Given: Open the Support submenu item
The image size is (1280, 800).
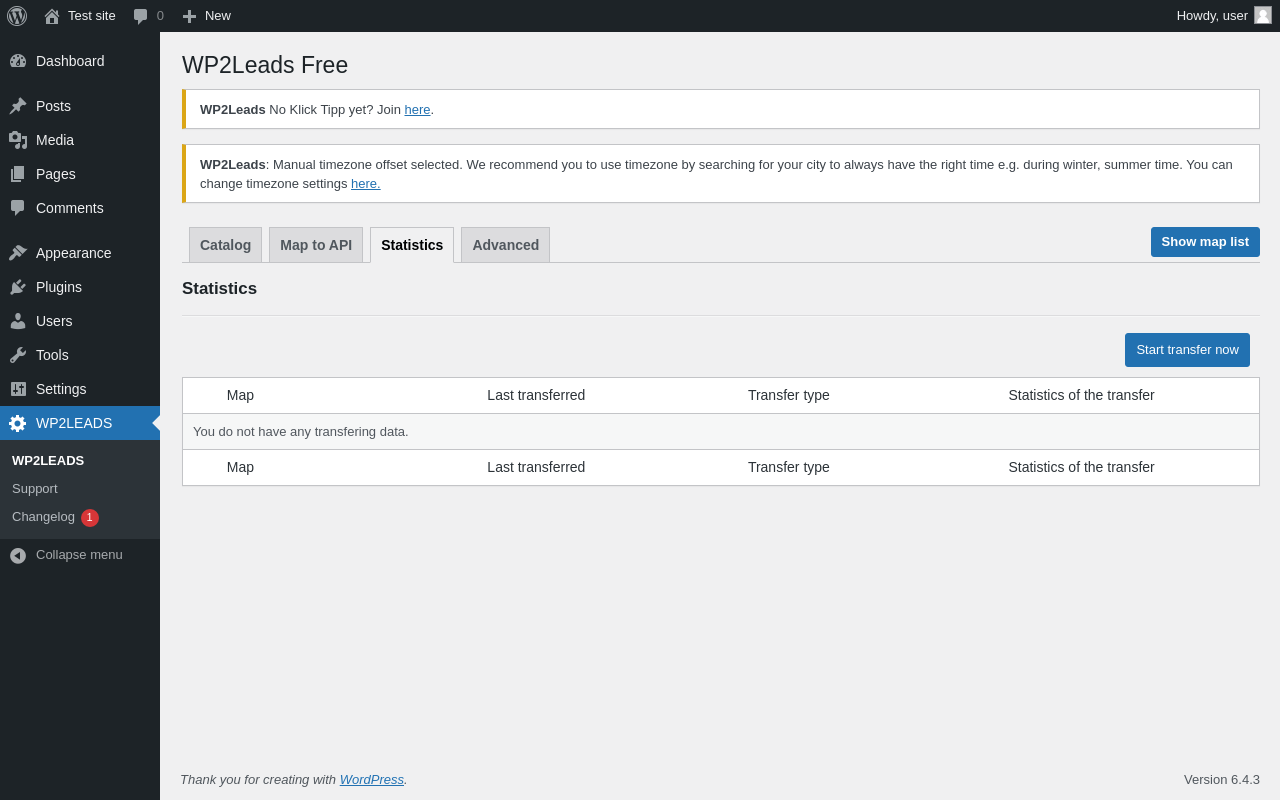Looking at the screenshot, I should 35,489.
